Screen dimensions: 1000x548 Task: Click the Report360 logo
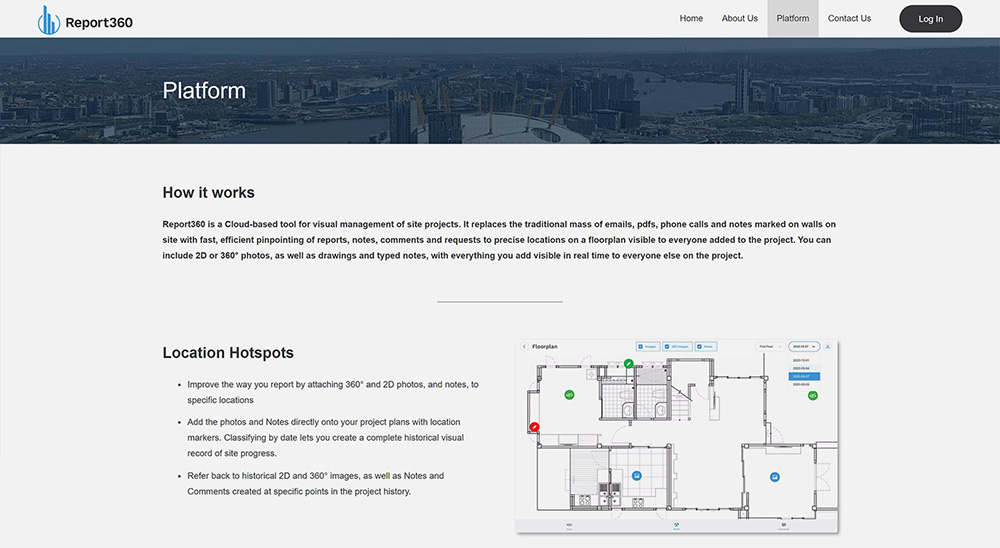pyautogui.click(x=85, y=20)
